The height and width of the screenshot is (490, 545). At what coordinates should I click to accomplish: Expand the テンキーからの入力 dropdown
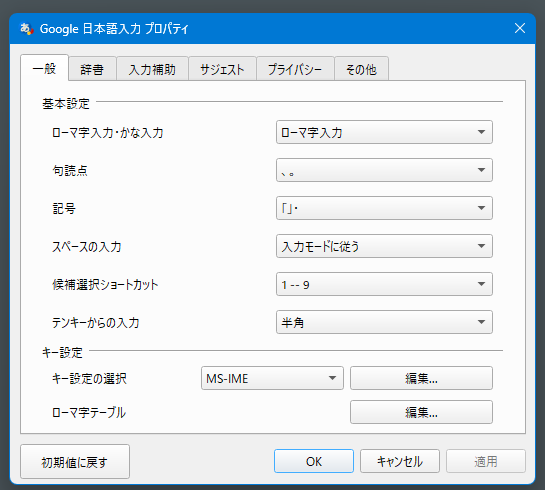384,322
